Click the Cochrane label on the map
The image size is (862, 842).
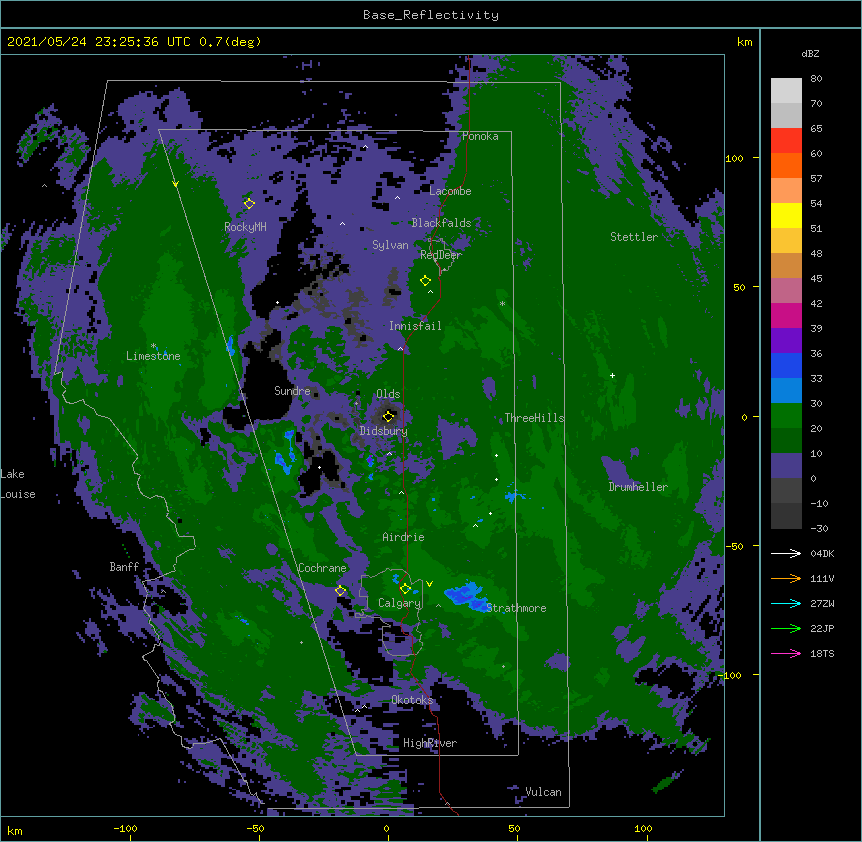click(322, 568)
